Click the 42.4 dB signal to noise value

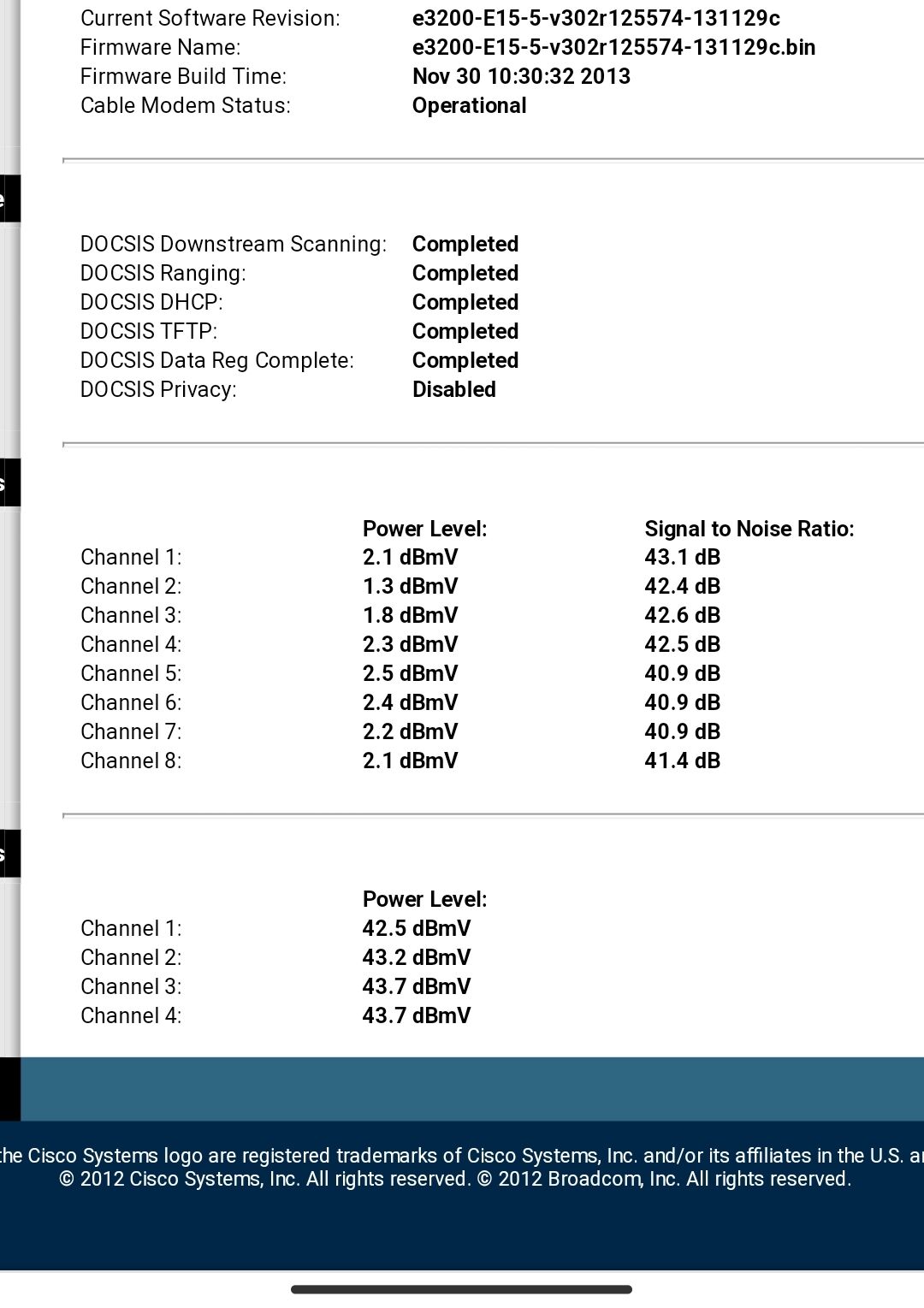[x=683, y=586]
